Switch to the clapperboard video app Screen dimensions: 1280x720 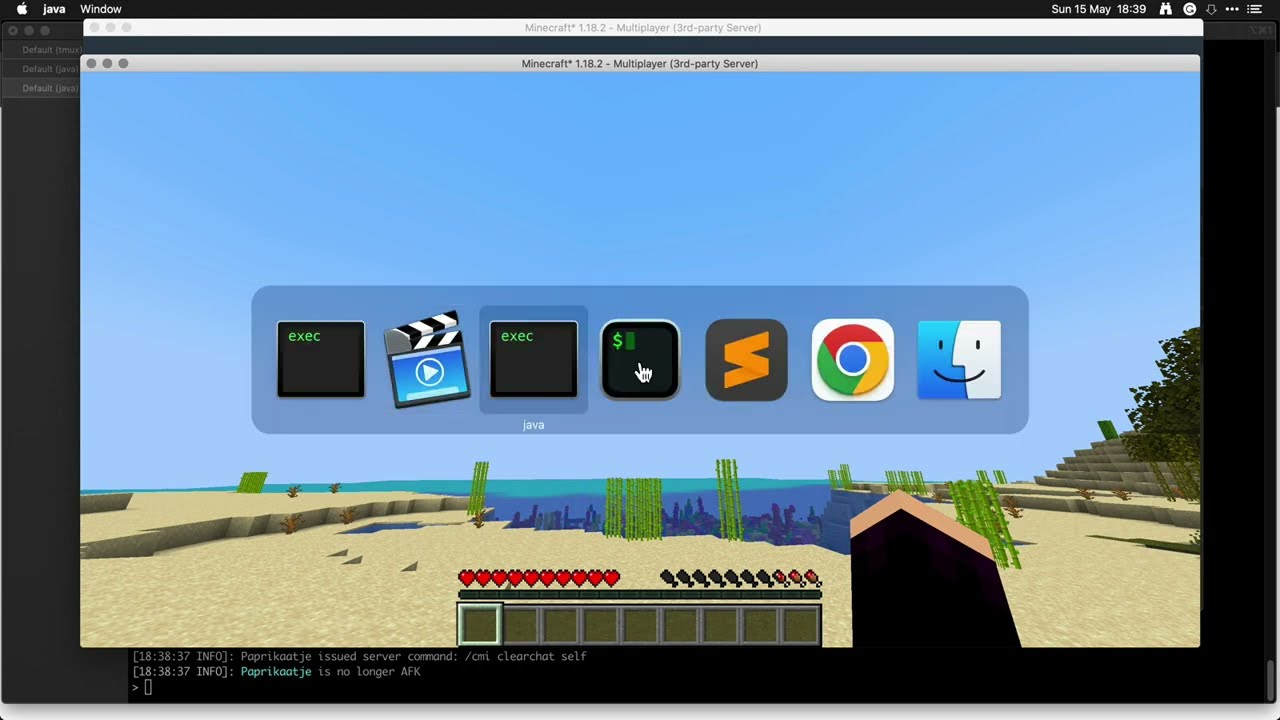[428, 360]
